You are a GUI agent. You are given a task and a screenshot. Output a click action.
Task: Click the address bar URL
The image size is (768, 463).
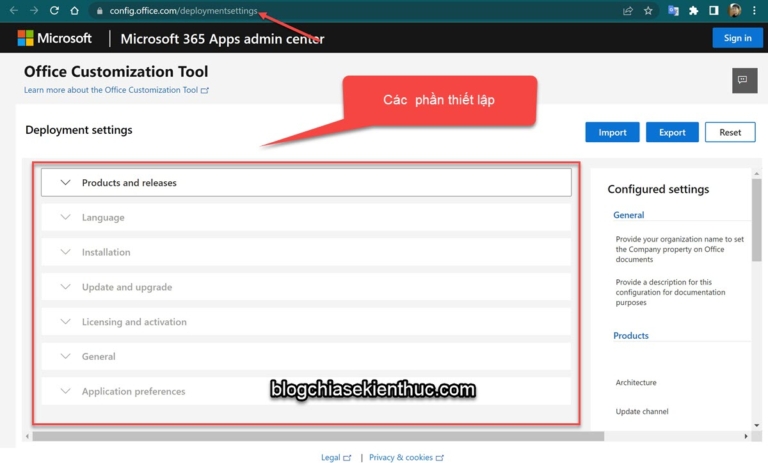pos(183,11)
